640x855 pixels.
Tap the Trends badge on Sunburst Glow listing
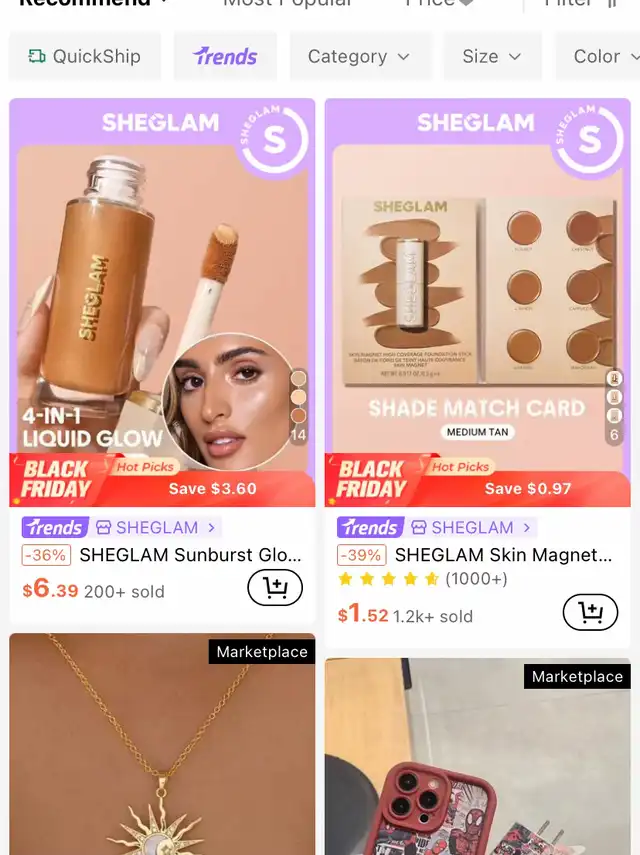click(x=55, y=527)
